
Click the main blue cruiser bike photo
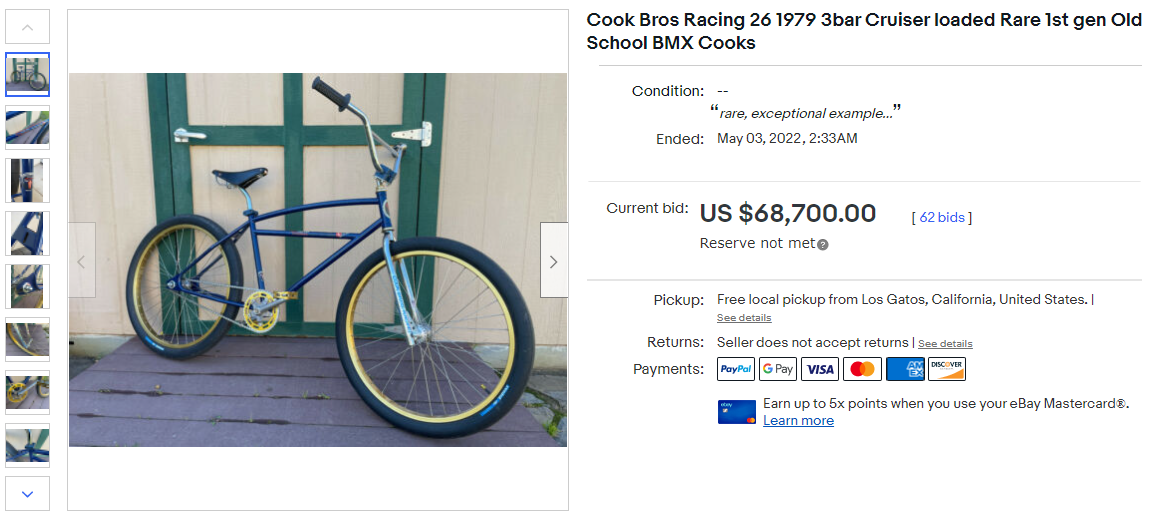317,260
